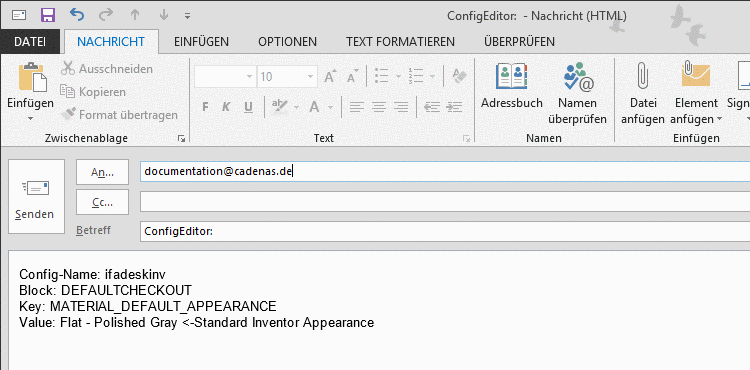Open the TEXT FORMATIEREN tab
Viewport: 750px width, 370px height.
click(400, 42)
